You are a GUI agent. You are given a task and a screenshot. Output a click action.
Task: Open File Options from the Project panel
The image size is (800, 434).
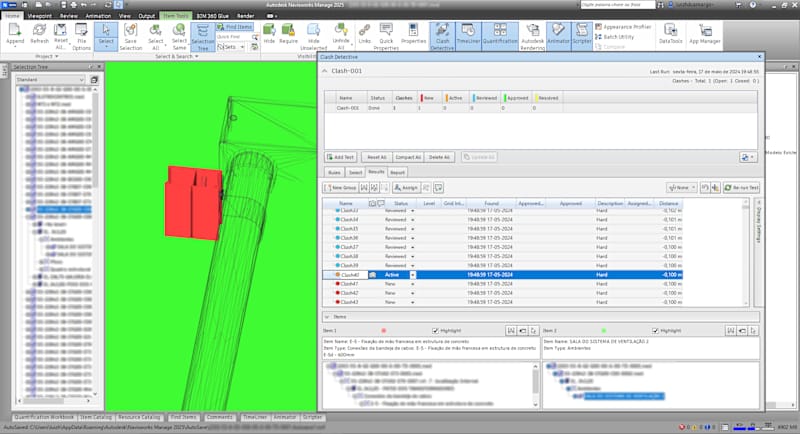click(x=81, y=35)
